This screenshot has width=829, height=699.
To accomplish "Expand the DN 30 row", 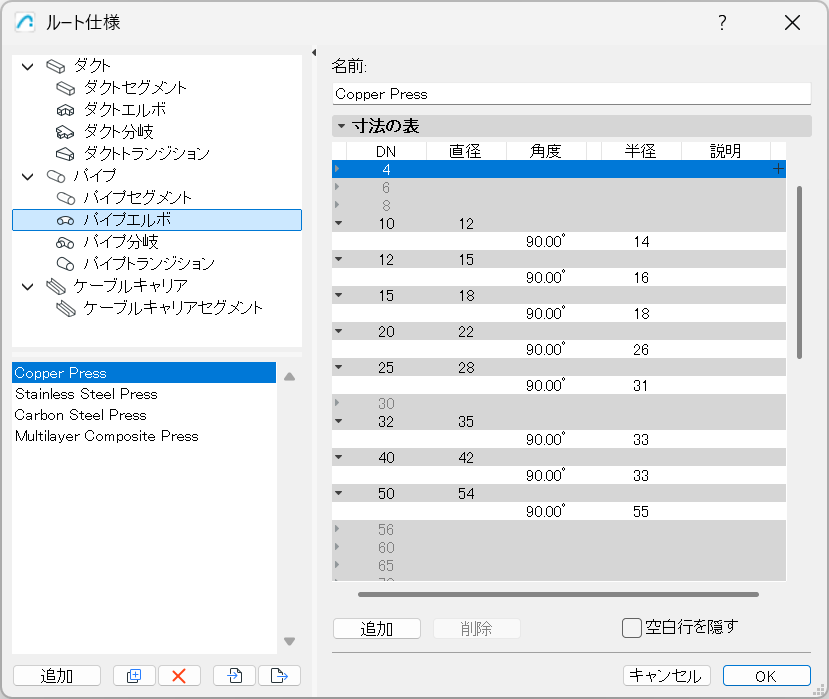I will pyautogui.click(x=337, y=402).
